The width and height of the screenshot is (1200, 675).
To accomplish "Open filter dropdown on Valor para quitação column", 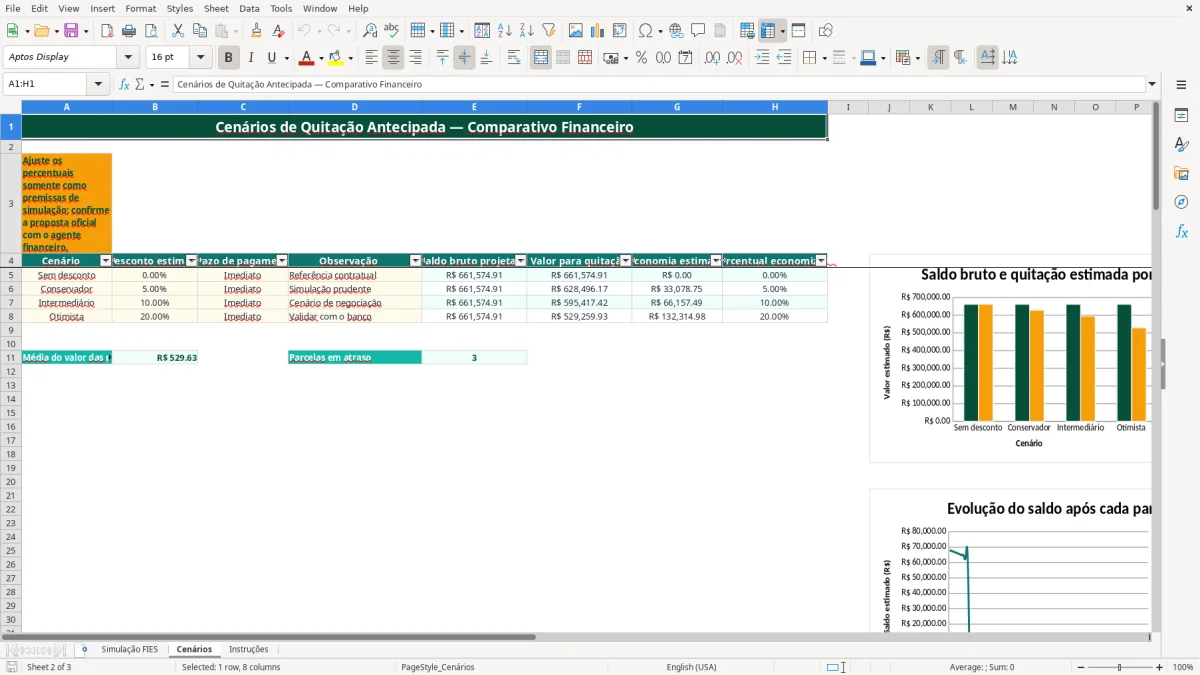I will pyautogui.click(x=625, y=261).
